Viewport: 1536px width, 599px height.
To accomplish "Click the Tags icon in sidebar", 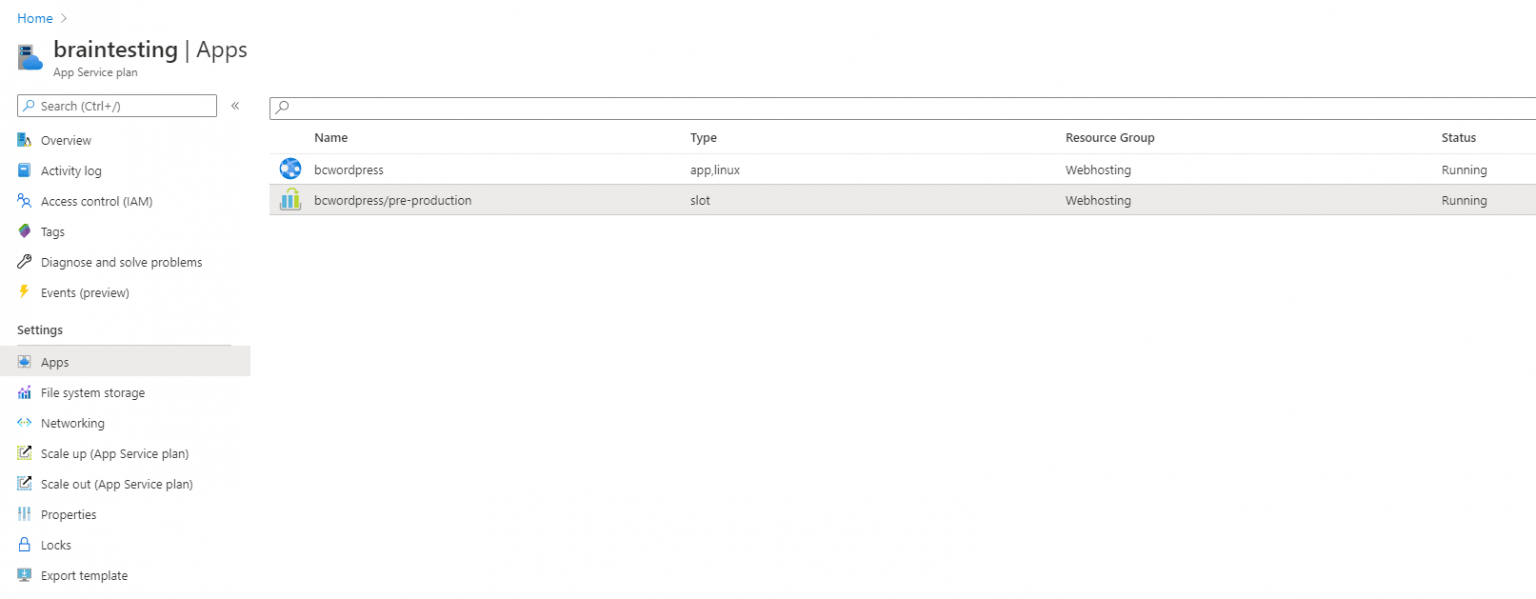I will click(x=24, y=231).
